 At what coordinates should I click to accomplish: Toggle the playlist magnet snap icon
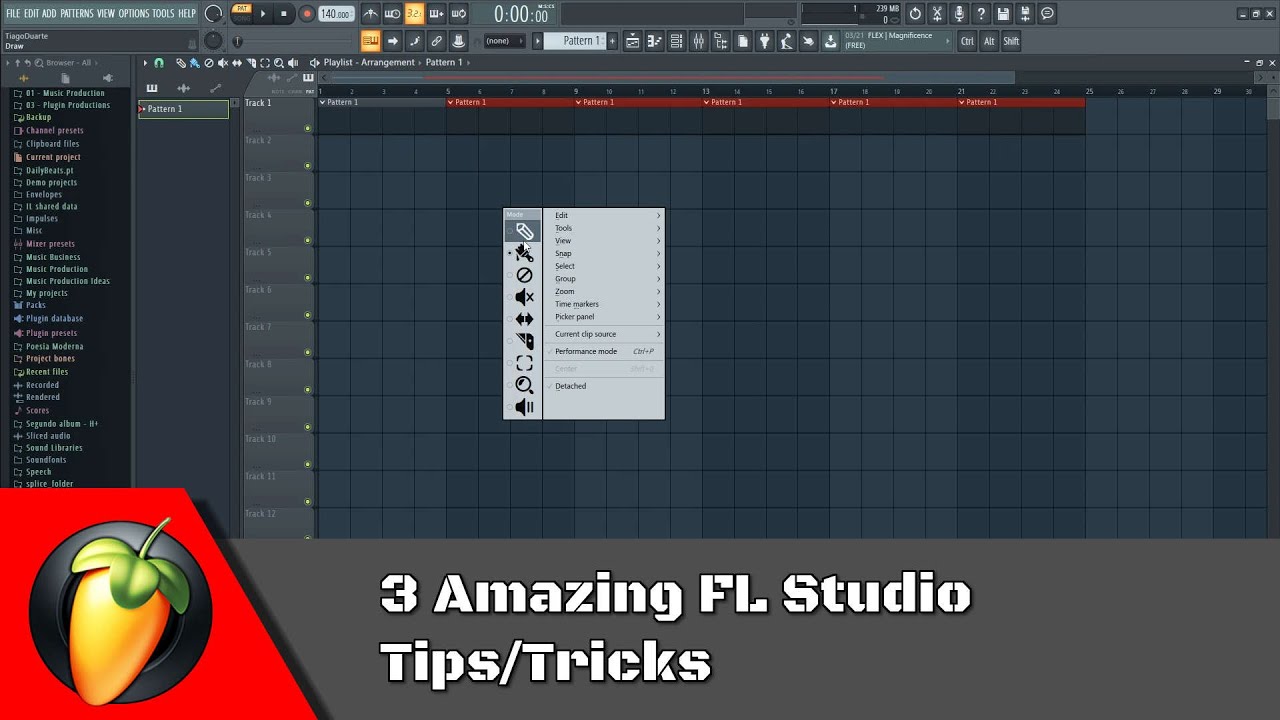tap(158, 63)
